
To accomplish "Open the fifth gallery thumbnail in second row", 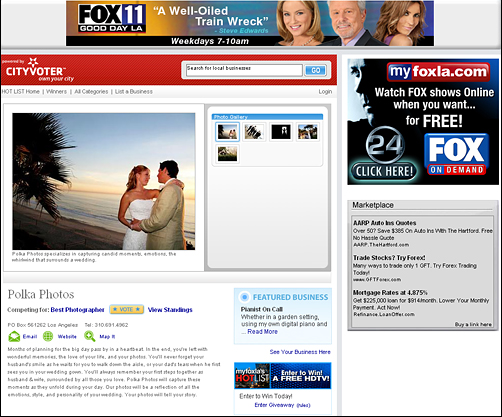I will pos(227,154).
